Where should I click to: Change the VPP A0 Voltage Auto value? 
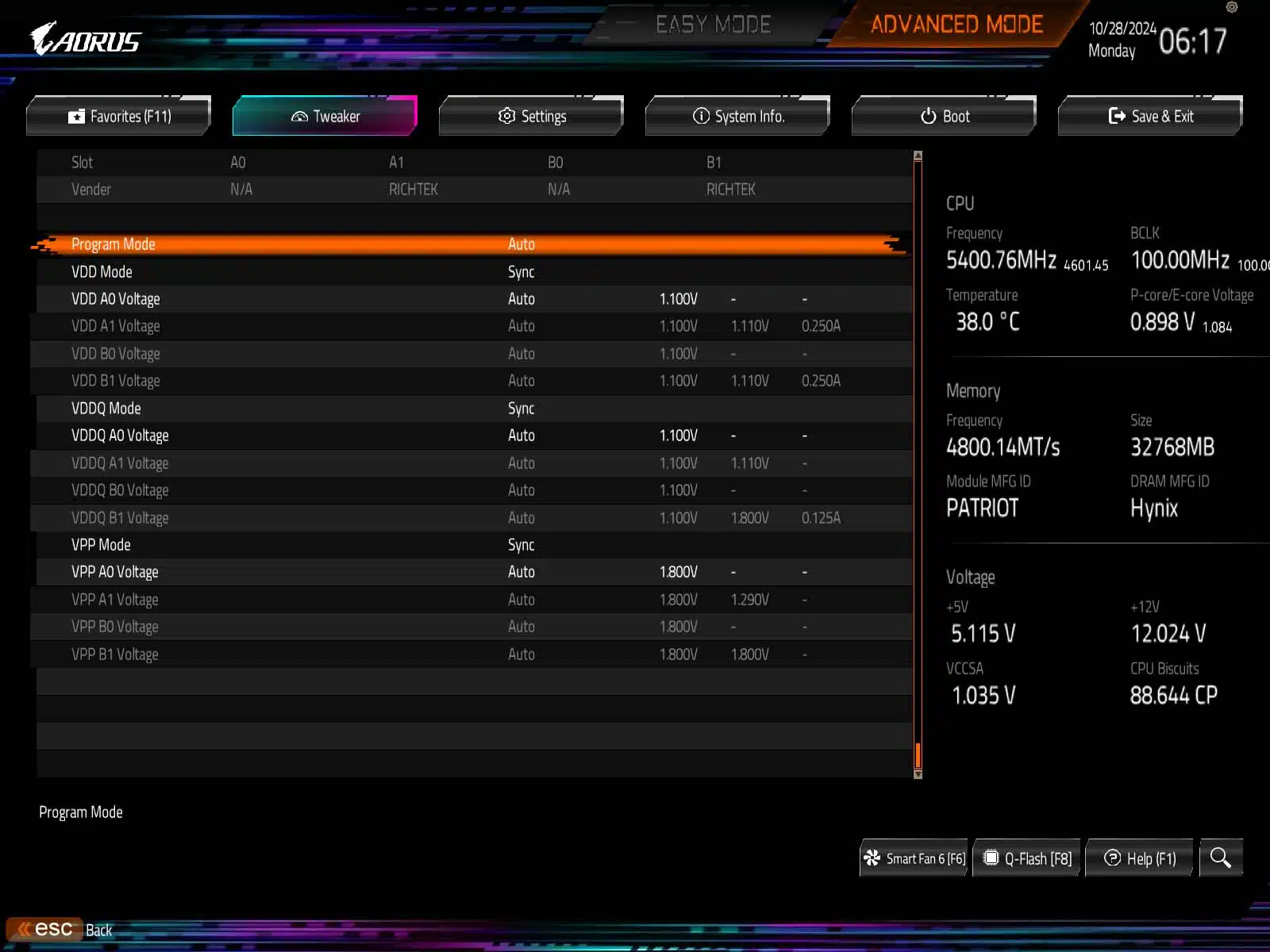pyautogui.click(x=521, y=572)
